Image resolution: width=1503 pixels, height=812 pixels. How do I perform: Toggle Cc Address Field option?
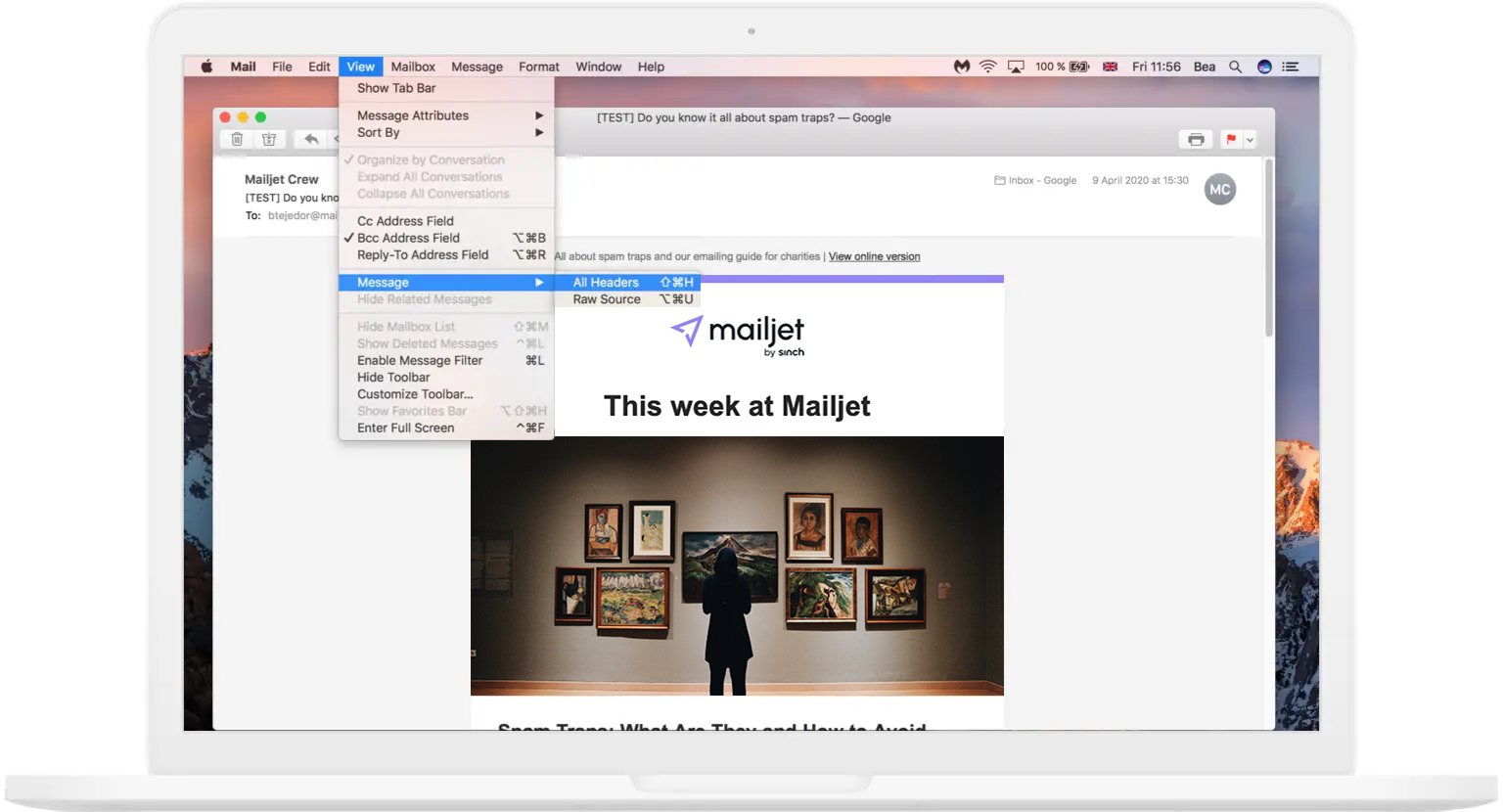[446, 221]
